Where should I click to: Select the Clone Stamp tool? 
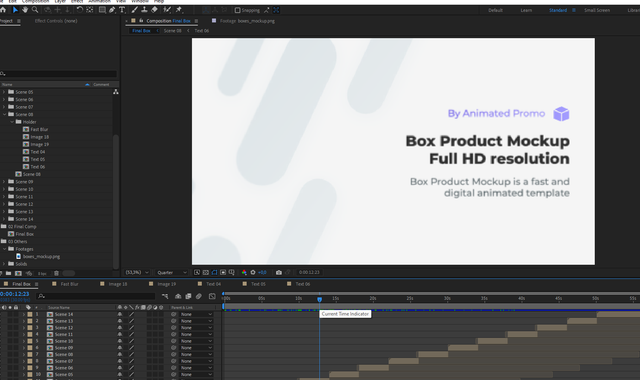coord(144,10)
